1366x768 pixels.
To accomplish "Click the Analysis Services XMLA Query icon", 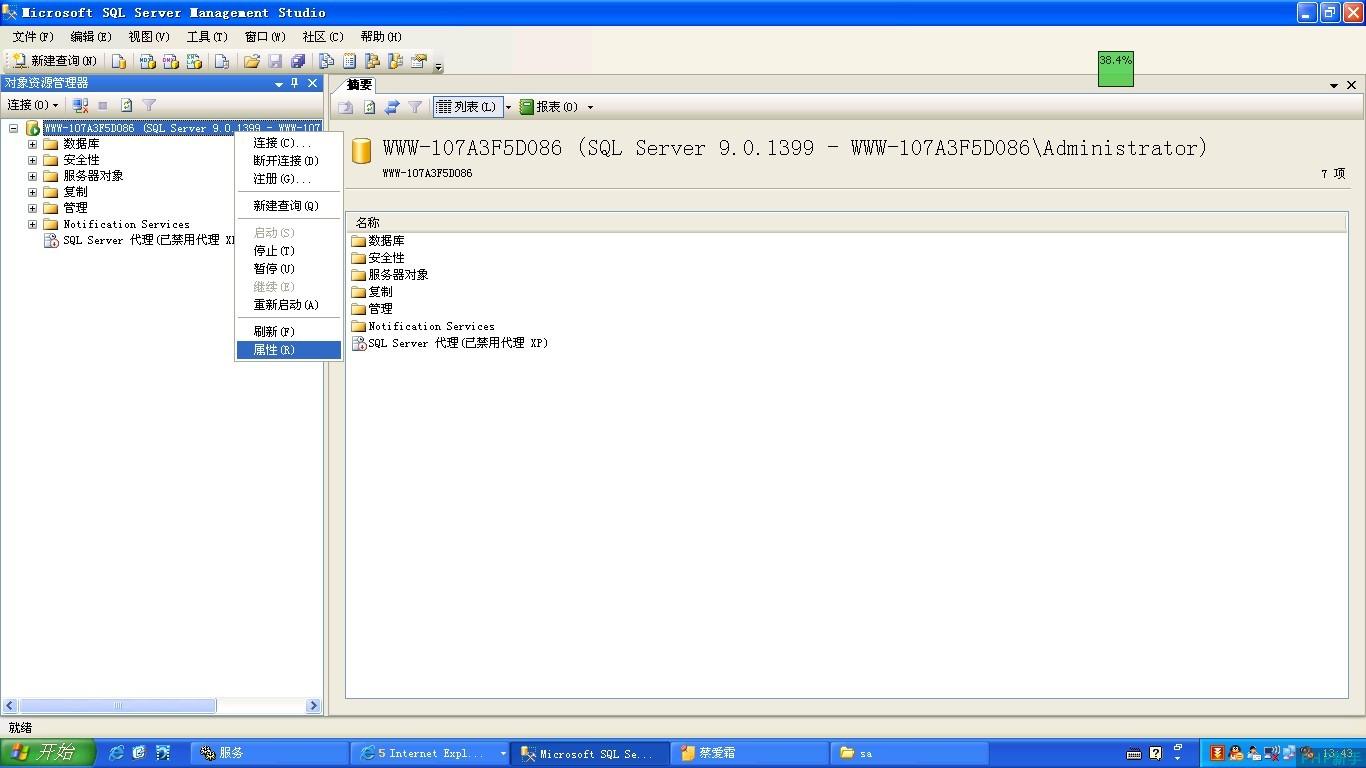I will 194,61.
